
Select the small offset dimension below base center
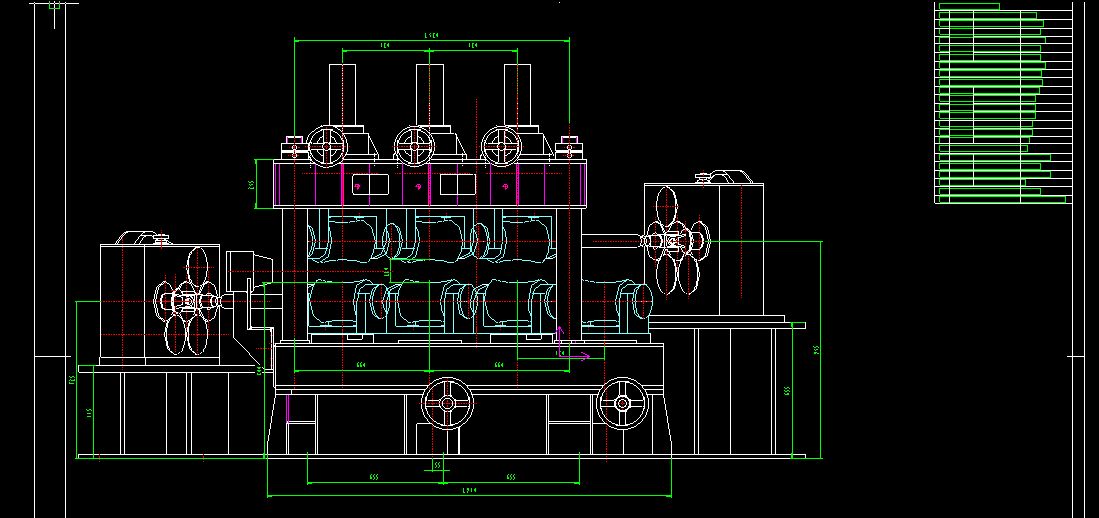(x=437, y=465)
